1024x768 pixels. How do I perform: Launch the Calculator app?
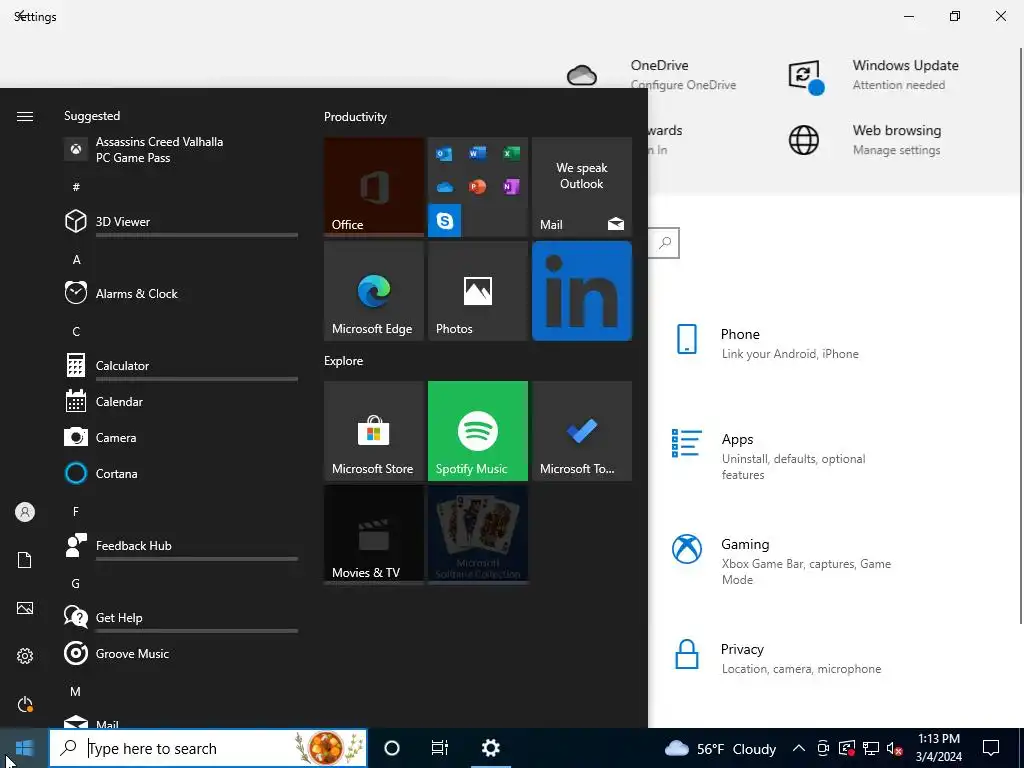[x=181, y=365]
